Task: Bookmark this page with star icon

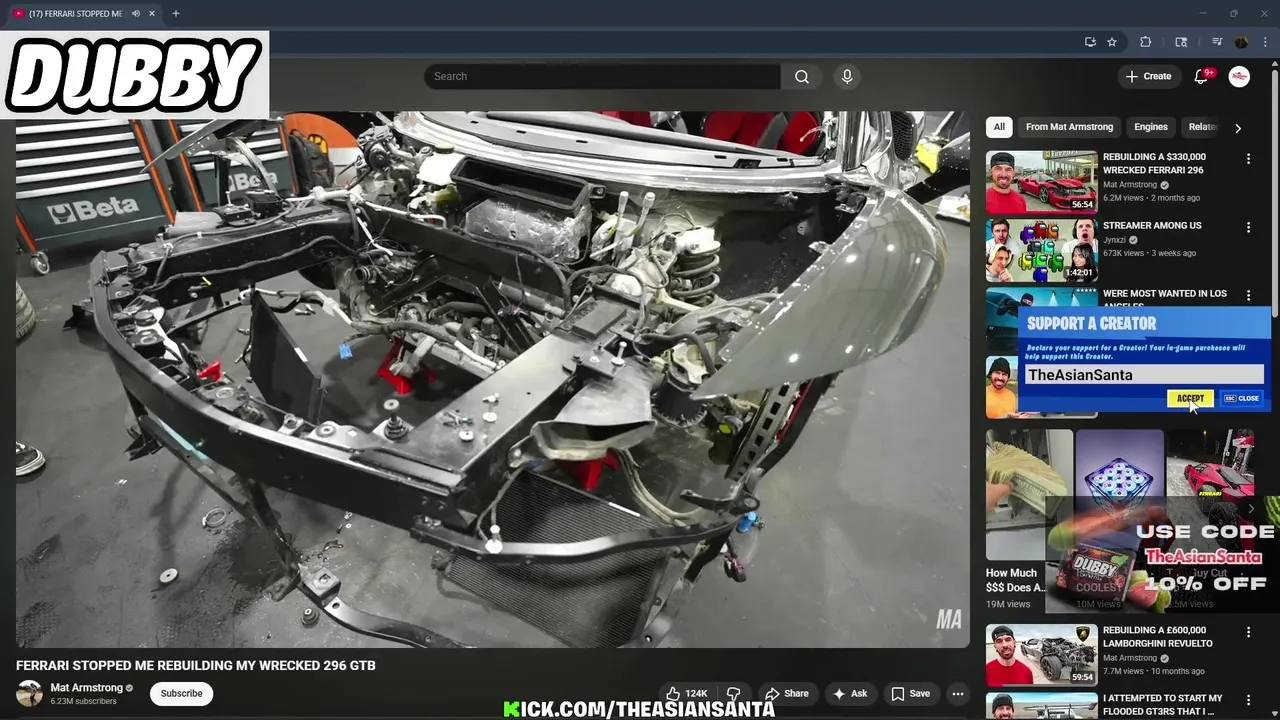Action: pos(1112,42)
